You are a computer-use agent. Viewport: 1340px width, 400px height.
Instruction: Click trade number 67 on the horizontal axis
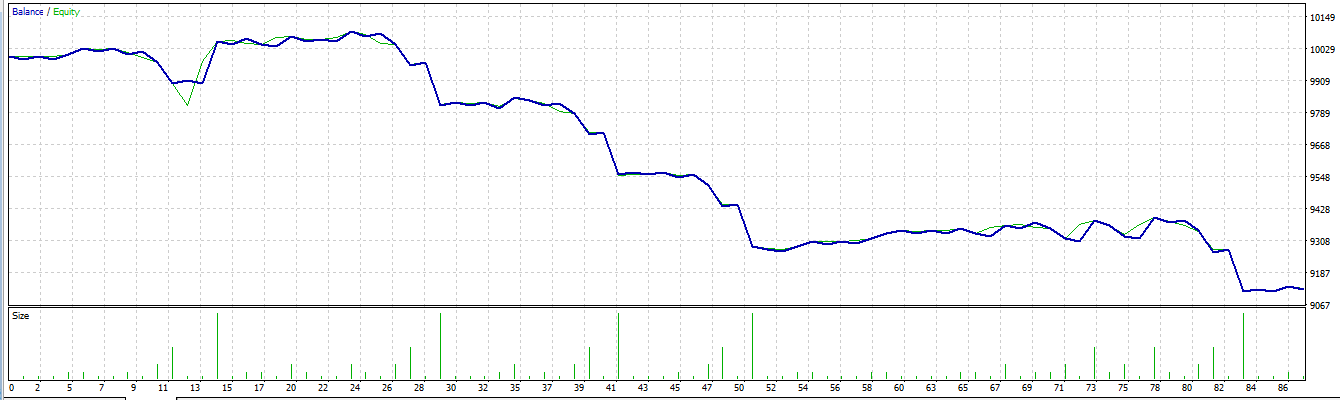coord(995,387)
